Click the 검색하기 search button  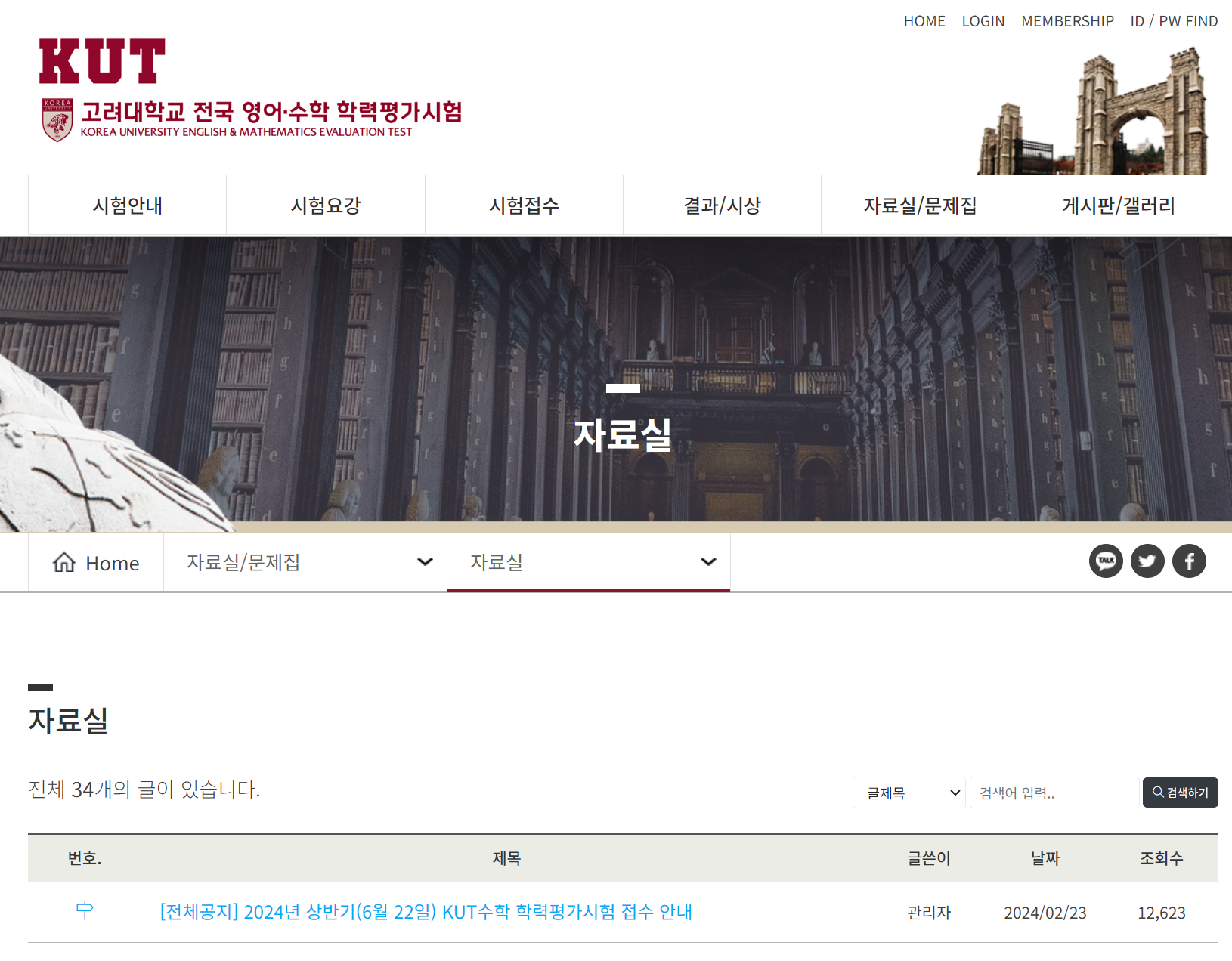point(1181,793)
